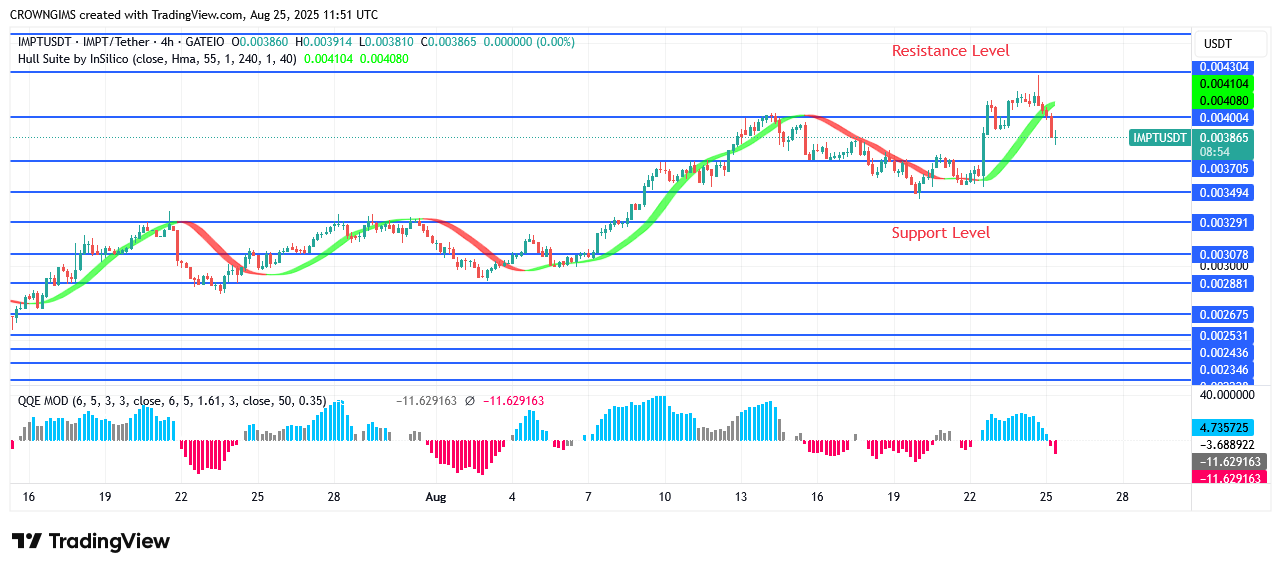This screenshot has width=1281, height=571.
Task: Select the QQE MOD indicator legend
Action: [x=172, y=401]
